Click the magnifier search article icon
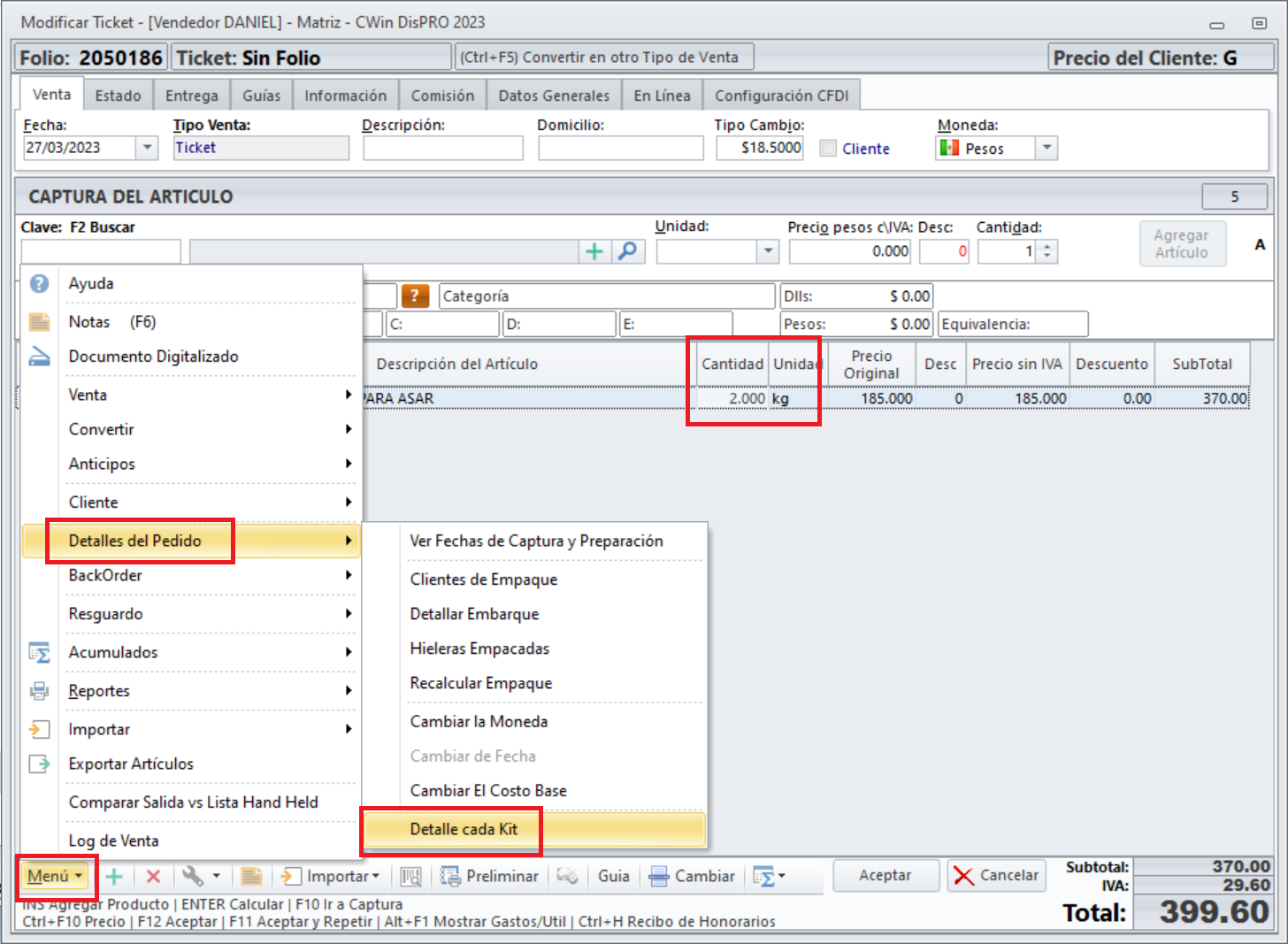The width and height of the screenshot is (1288, 944). [627, 251]
